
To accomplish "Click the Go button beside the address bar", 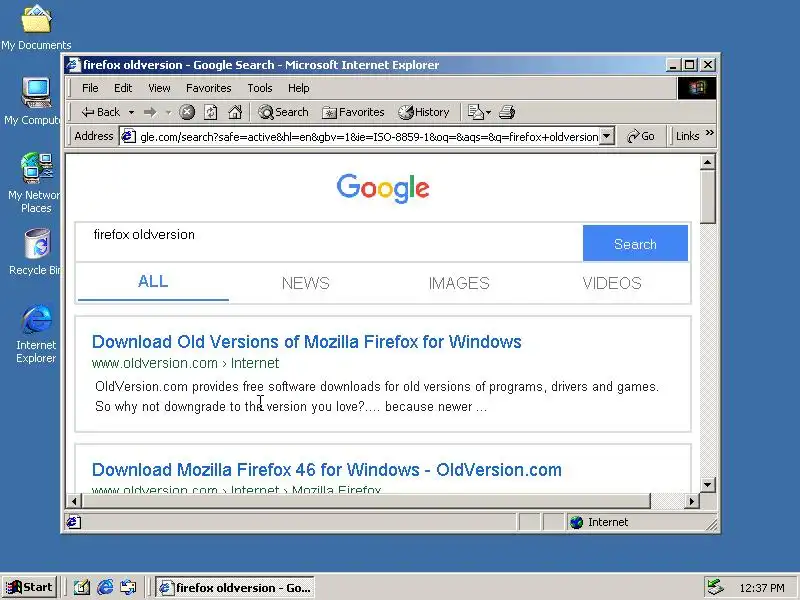I will pyautogui.click(x=641, y=136).
